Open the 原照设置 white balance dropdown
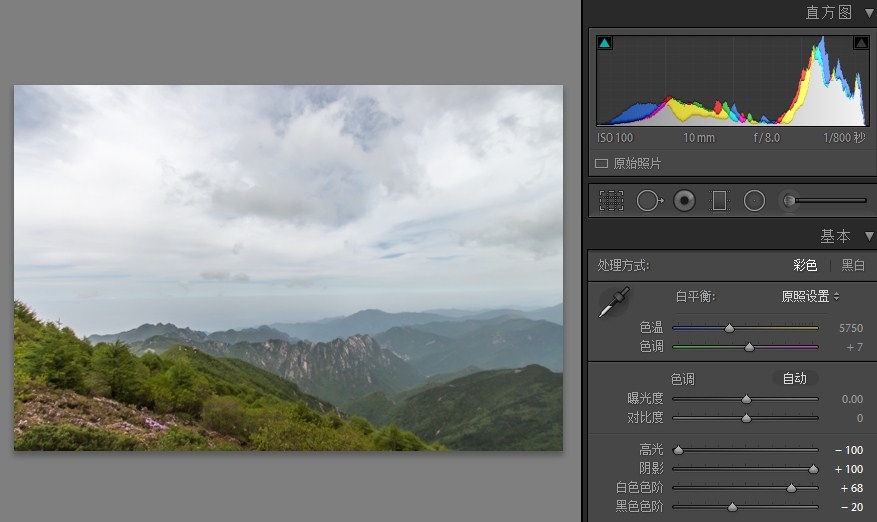The width and height of the screenshot is (877, 522). click(x=810, y=296)
